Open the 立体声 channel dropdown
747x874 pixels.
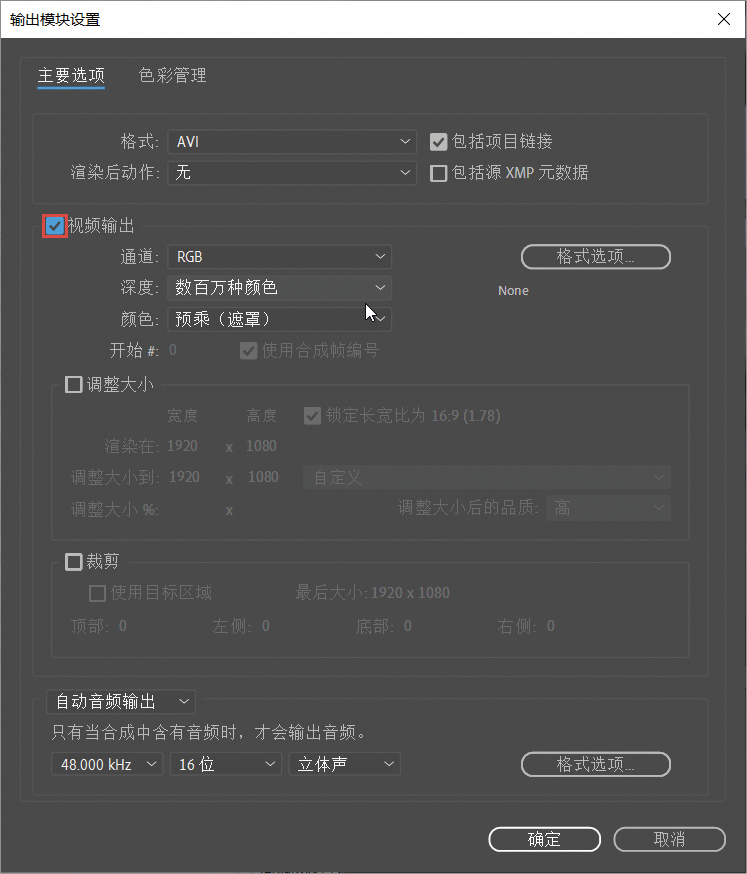point(345,764)
